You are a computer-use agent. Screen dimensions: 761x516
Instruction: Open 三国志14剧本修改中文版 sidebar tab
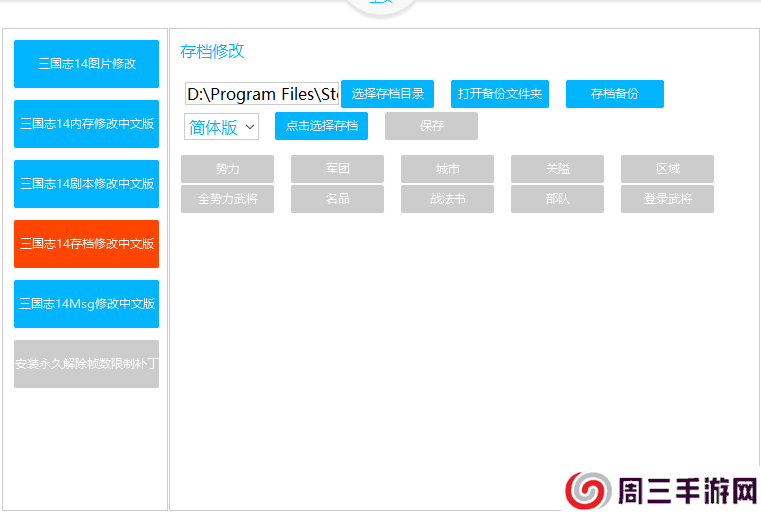point(86,184)
